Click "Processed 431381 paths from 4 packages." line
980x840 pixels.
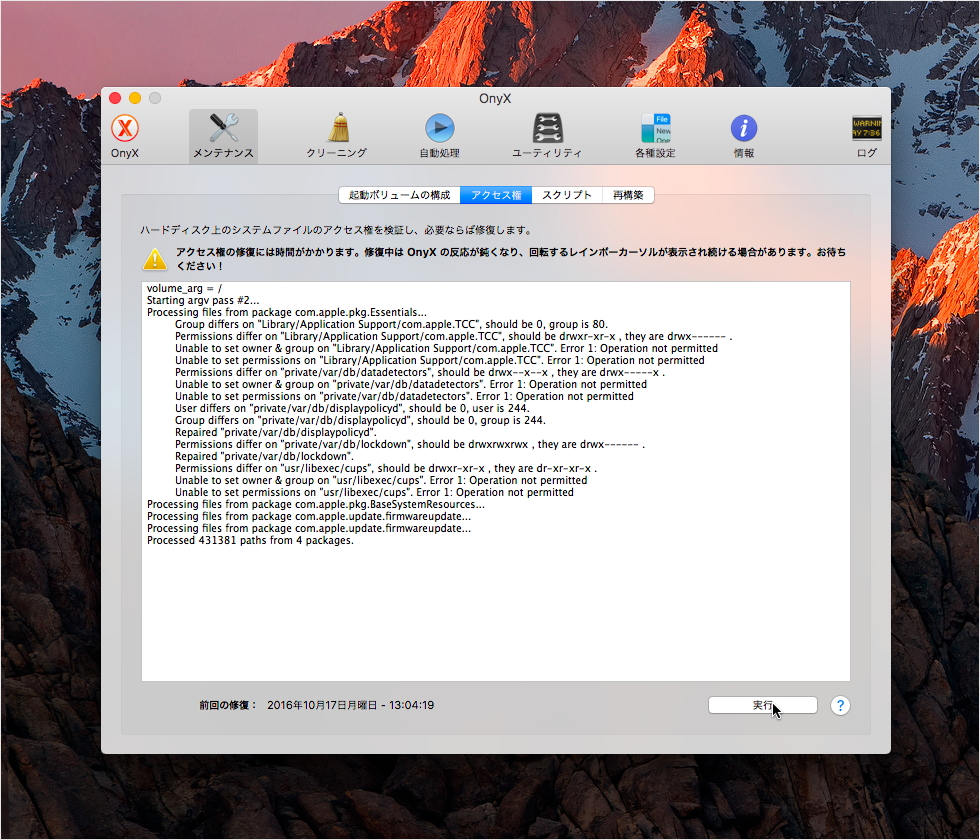[x=250, y=541]
